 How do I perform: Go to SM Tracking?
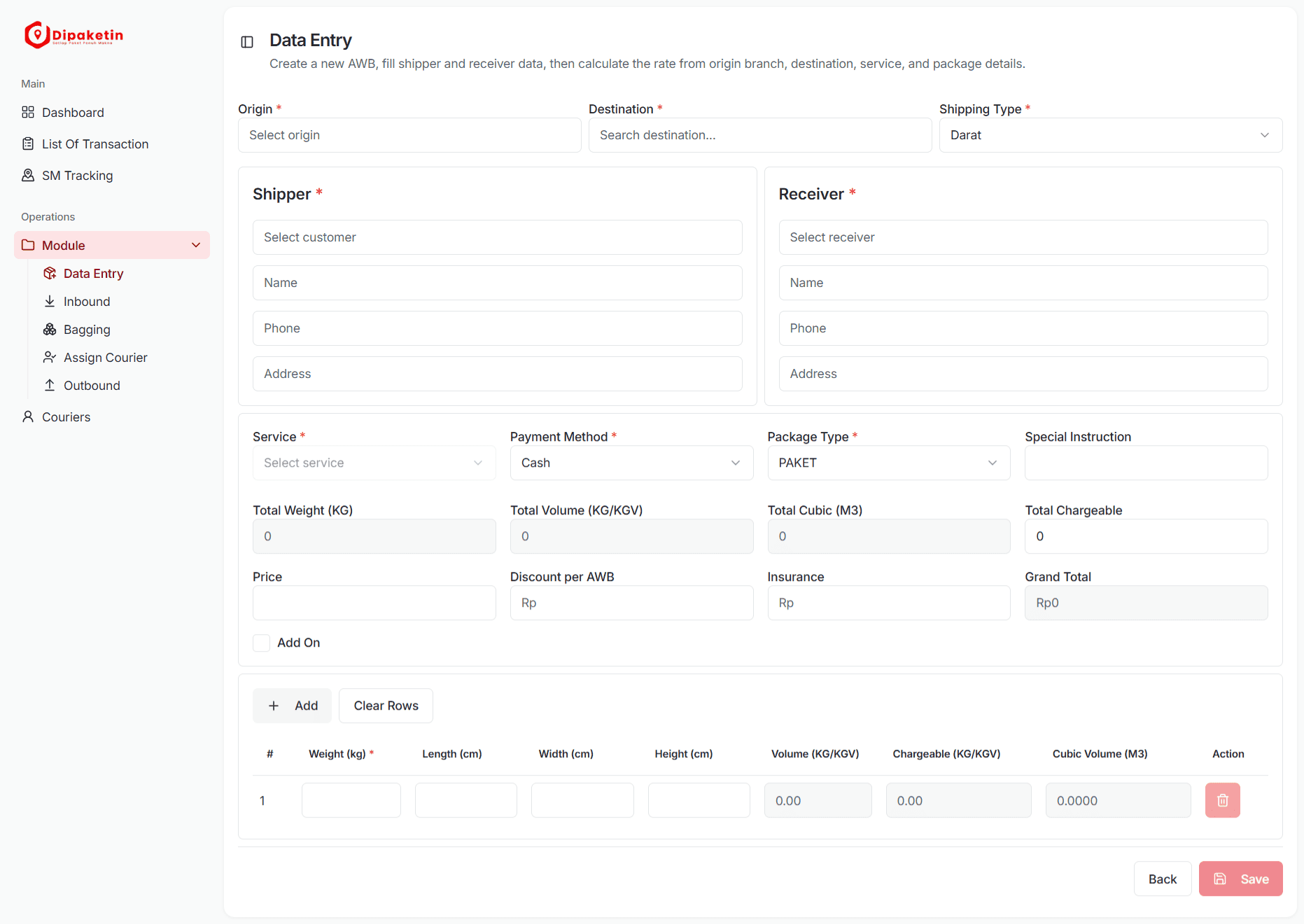point(112,176)
